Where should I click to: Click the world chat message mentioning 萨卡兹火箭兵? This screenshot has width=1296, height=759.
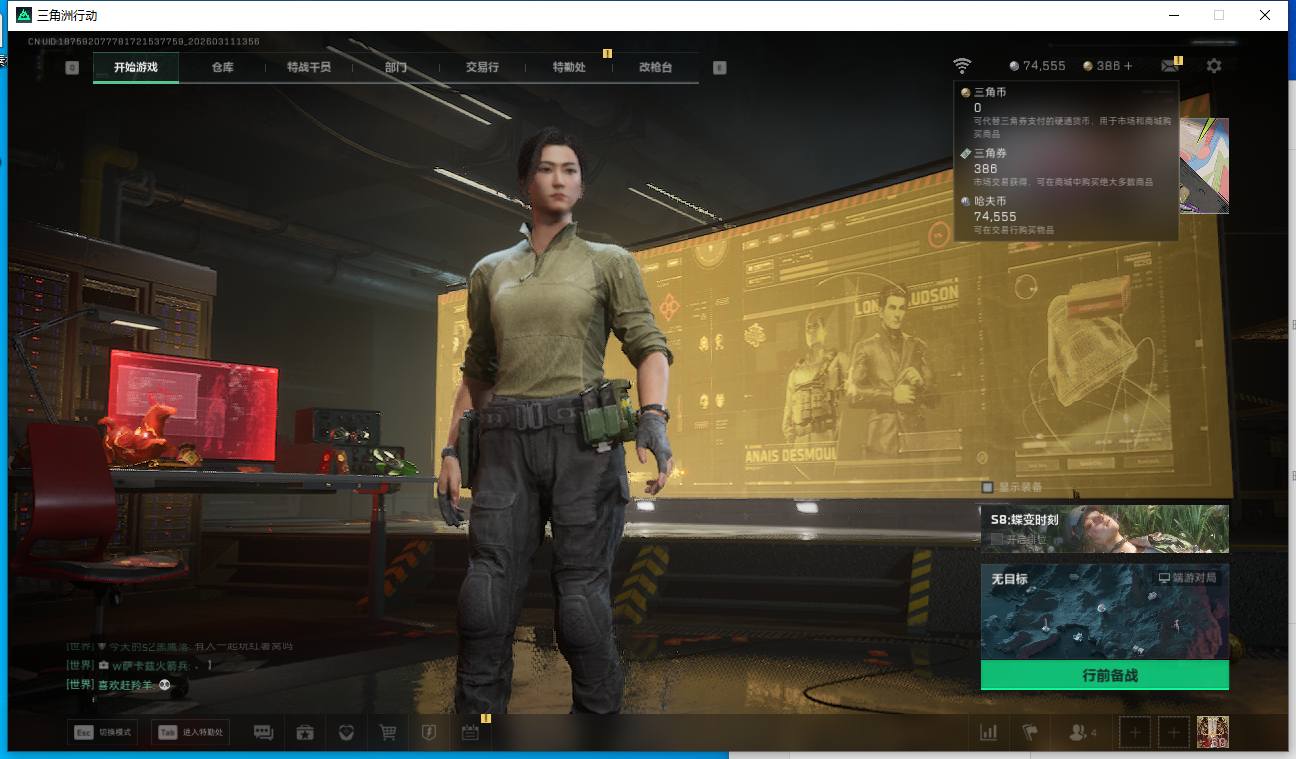(139, 666)
